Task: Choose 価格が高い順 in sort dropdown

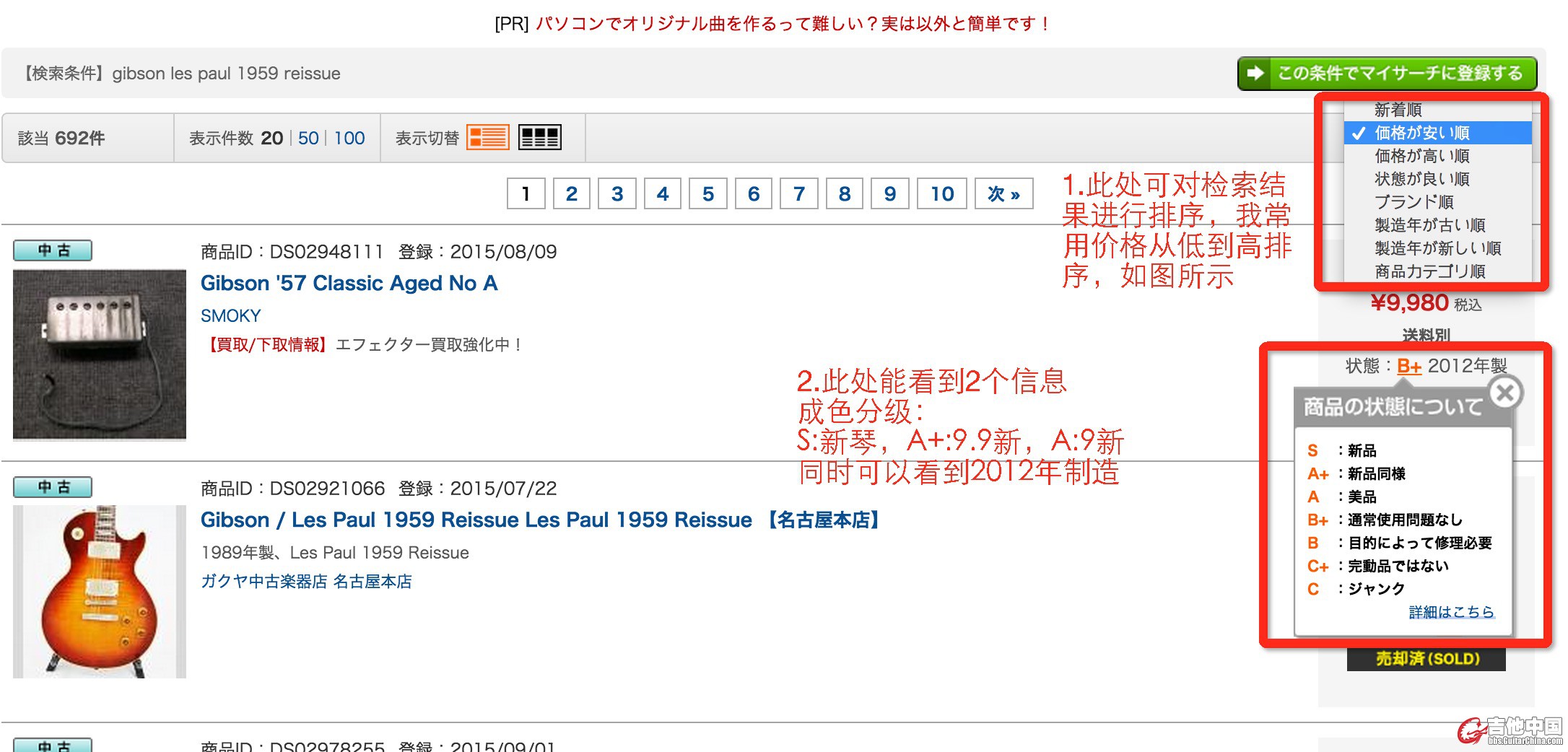Action: [x=1421, y=156]
